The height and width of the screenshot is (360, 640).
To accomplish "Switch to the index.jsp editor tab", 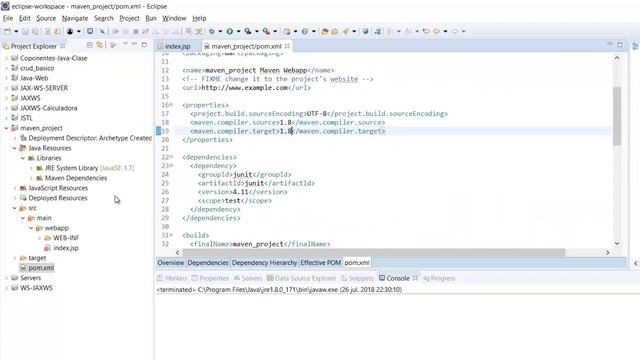I will tap(178, 46).
